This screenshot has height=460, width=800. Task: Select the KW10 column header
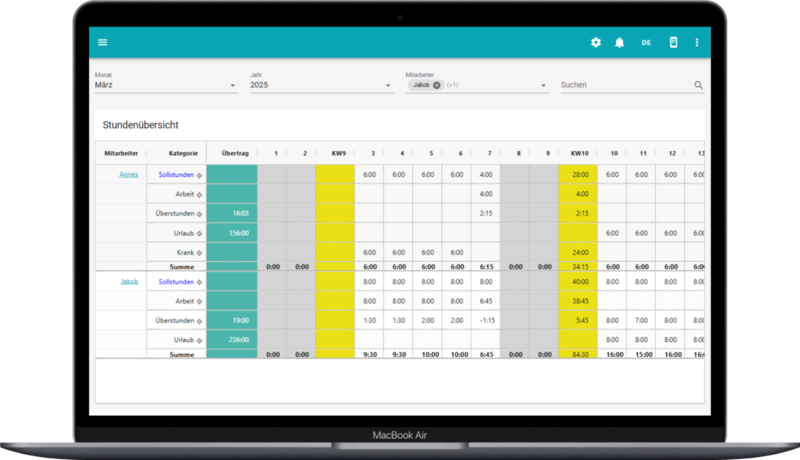click(x=578, y=153)
